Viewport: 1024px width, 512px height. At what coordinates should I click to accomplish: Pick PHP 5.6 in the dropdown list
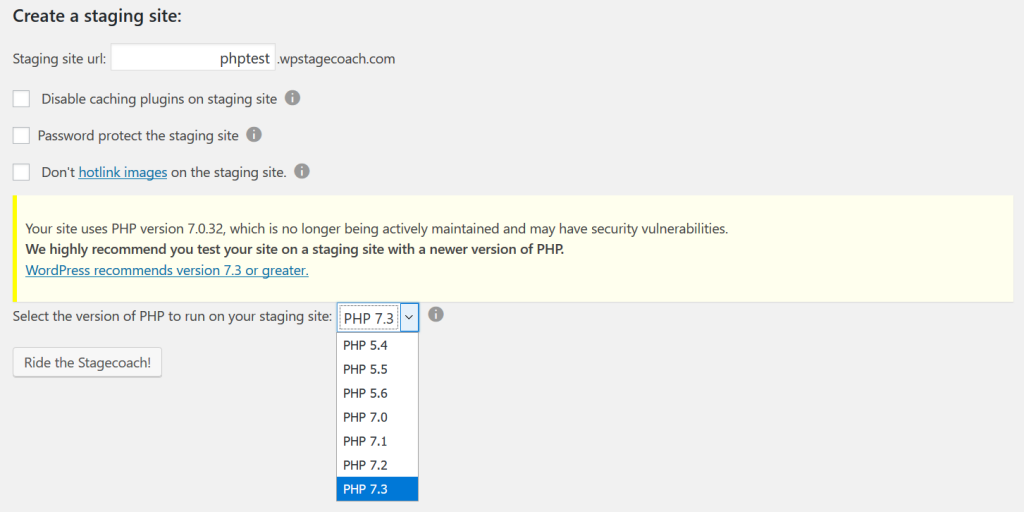(377, 394)
